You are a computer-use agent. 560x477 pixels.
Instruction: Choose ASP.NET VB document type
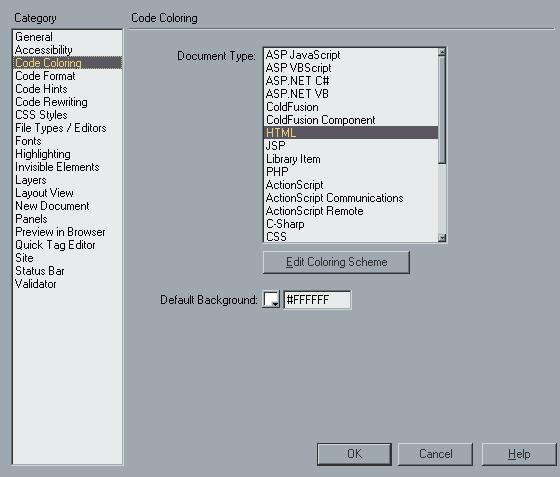tap(351, 94)
